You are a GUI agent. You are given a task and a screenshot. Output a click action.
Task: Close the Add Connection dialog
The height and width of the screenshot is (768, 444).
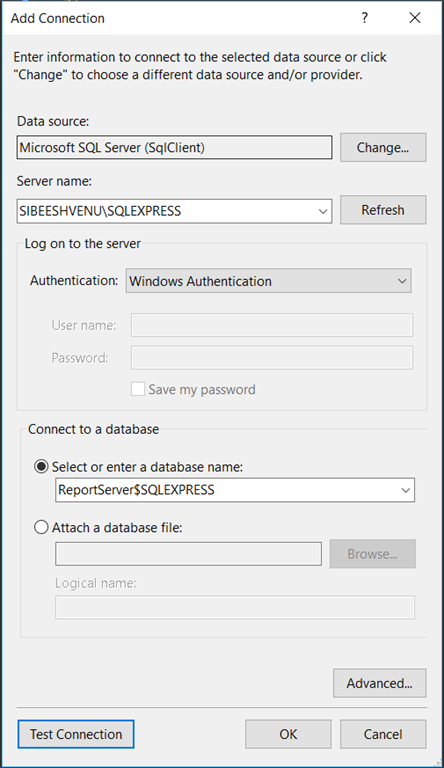415,18
